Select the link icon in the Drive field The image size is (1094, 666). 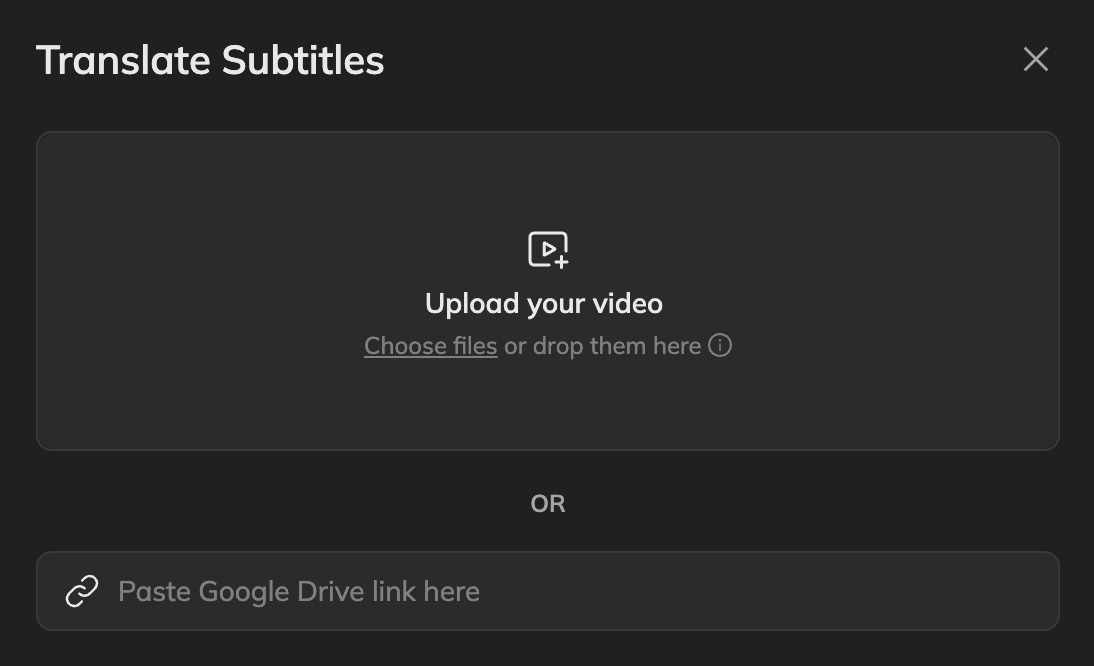[82, 591]
